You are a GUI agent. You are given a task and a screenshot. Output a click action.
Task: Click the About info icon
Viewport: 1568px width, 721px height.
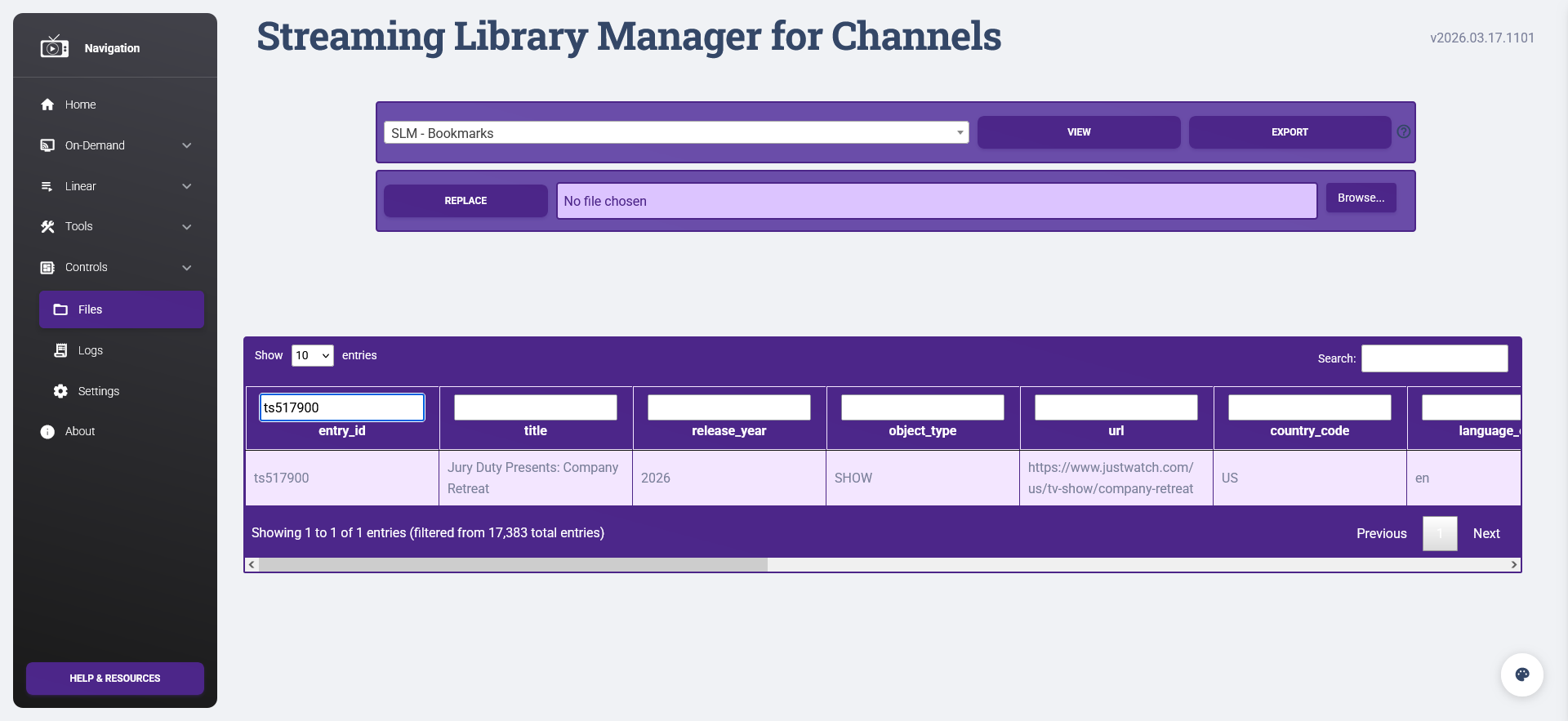47,432
